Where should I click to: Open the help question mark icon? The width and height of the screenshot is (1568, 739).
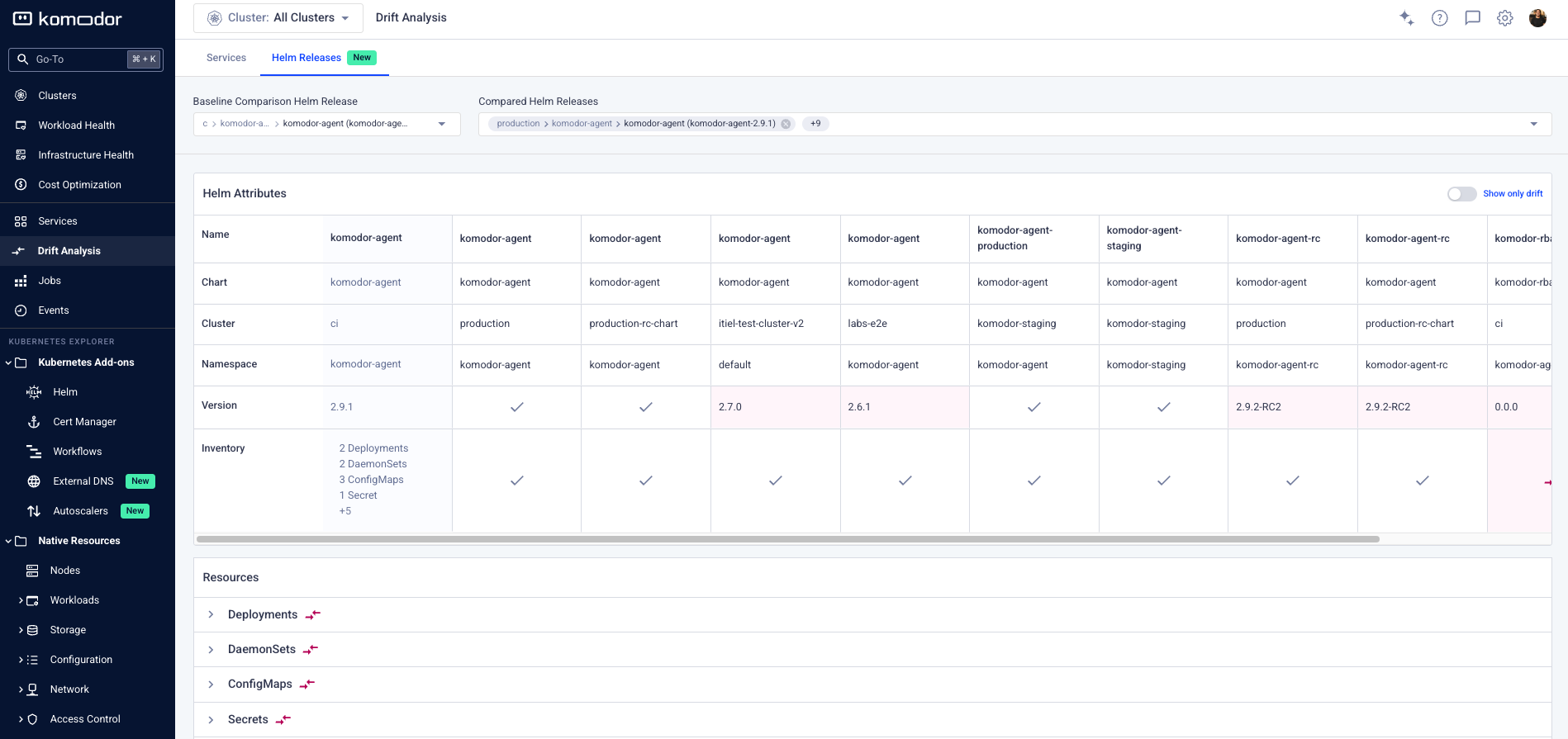point(1439,18)
